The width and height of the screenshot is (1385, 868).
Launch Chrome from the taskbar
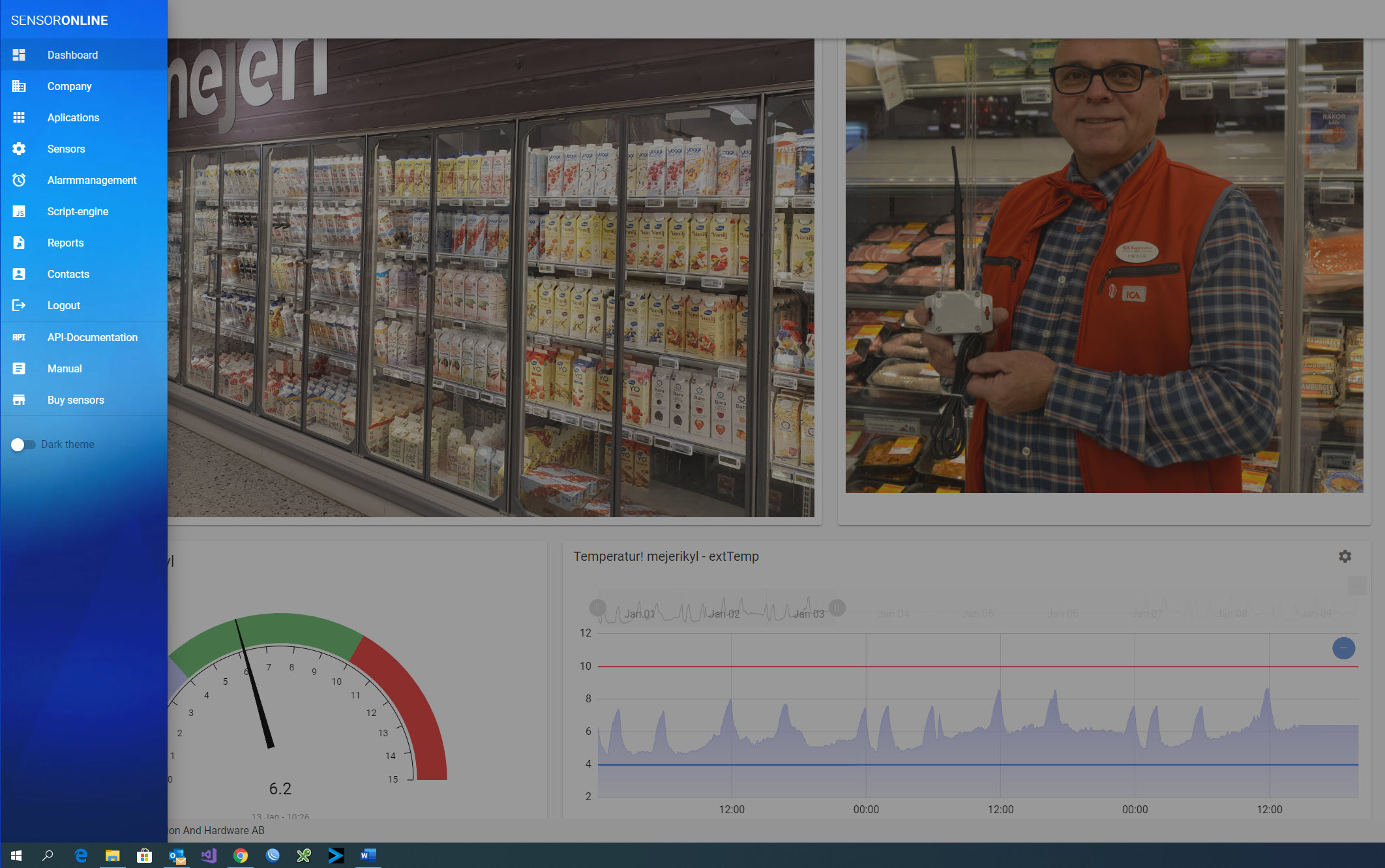point(240,856)
